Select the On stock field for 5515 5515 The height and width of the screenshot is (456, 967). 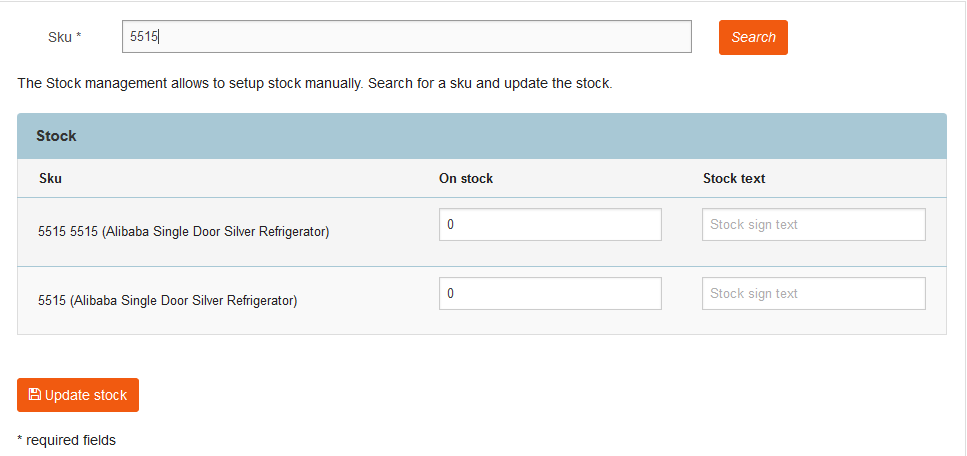tap(550, 225)
